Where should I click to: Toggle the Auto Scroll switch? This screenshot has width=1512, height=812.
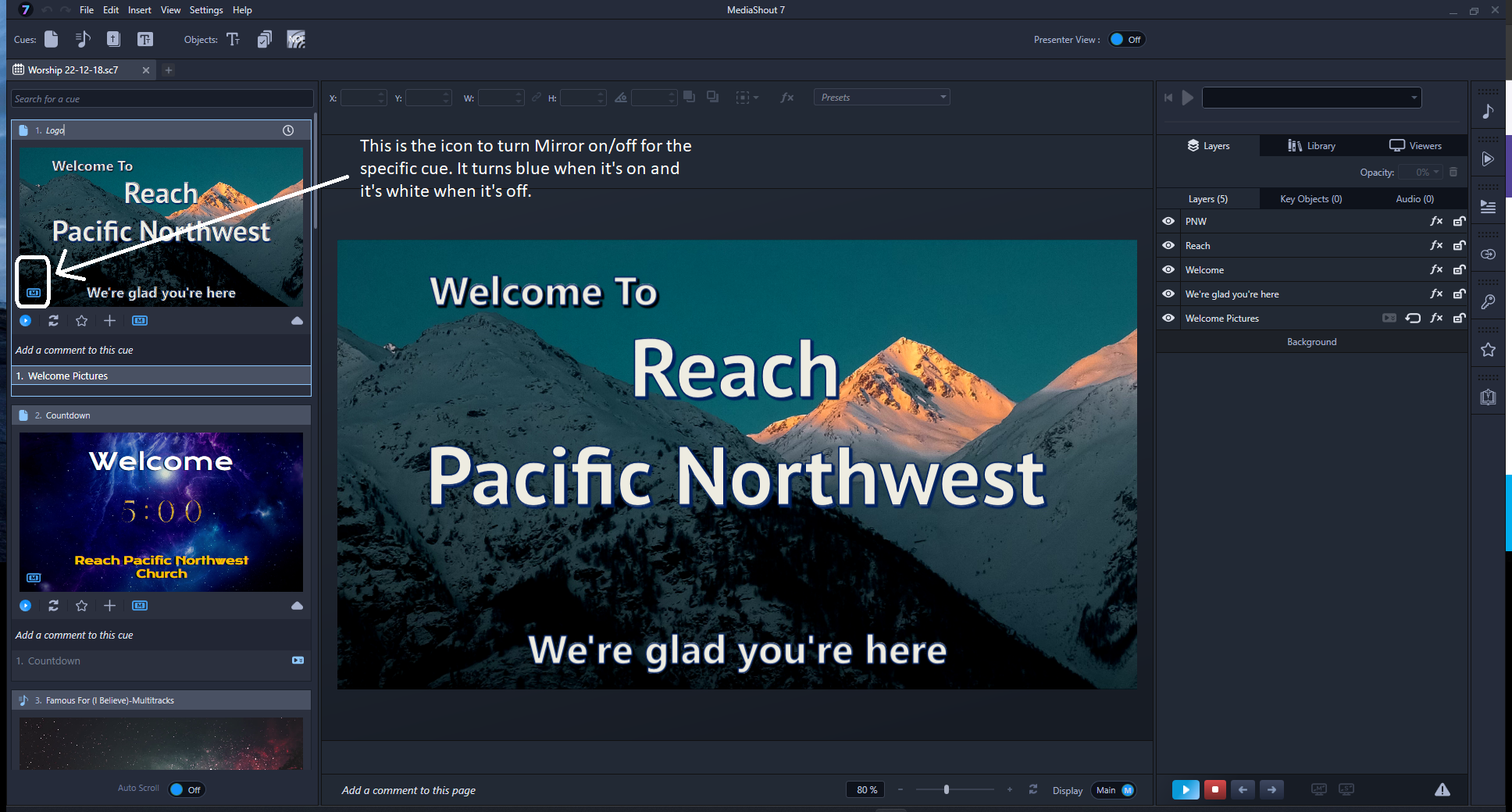[x=186, y=789]
